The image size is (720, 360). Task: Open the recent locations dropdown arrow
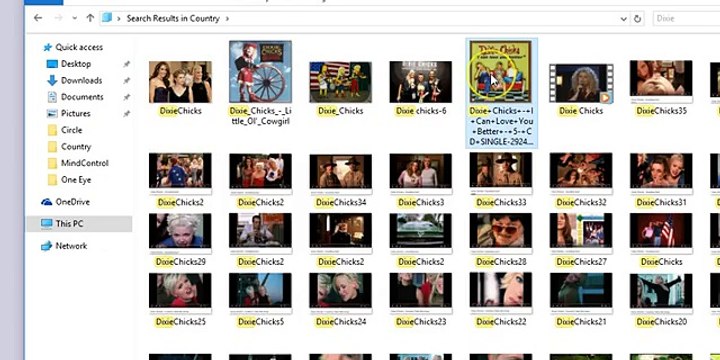[74, 18]
